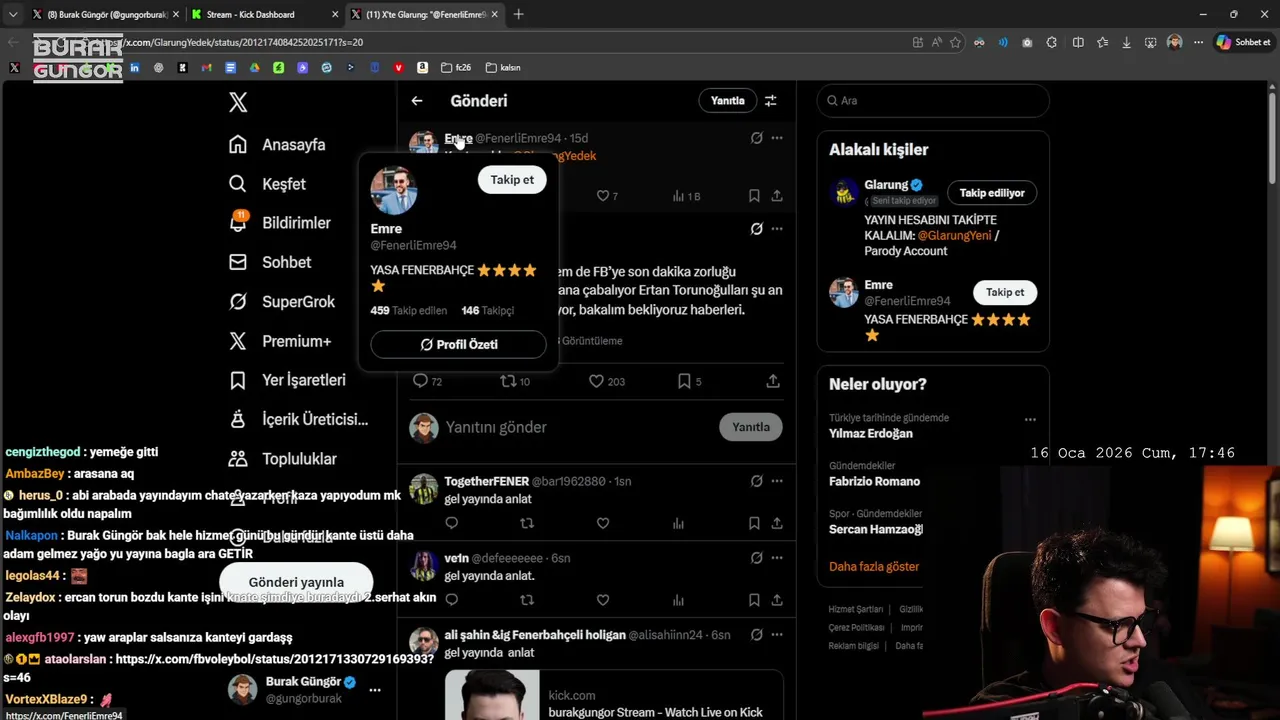Bookmark the TogetherFENER reply
The width and height of the screenshot is (1280, 720).
(754, 523)
